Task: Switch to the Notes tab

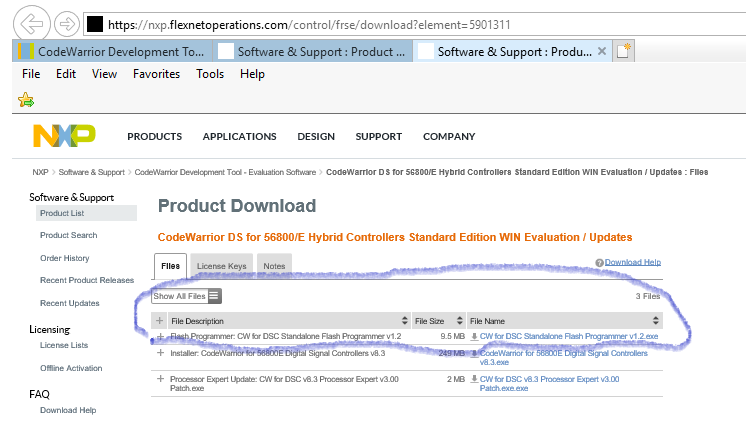Action: point(274,265)
